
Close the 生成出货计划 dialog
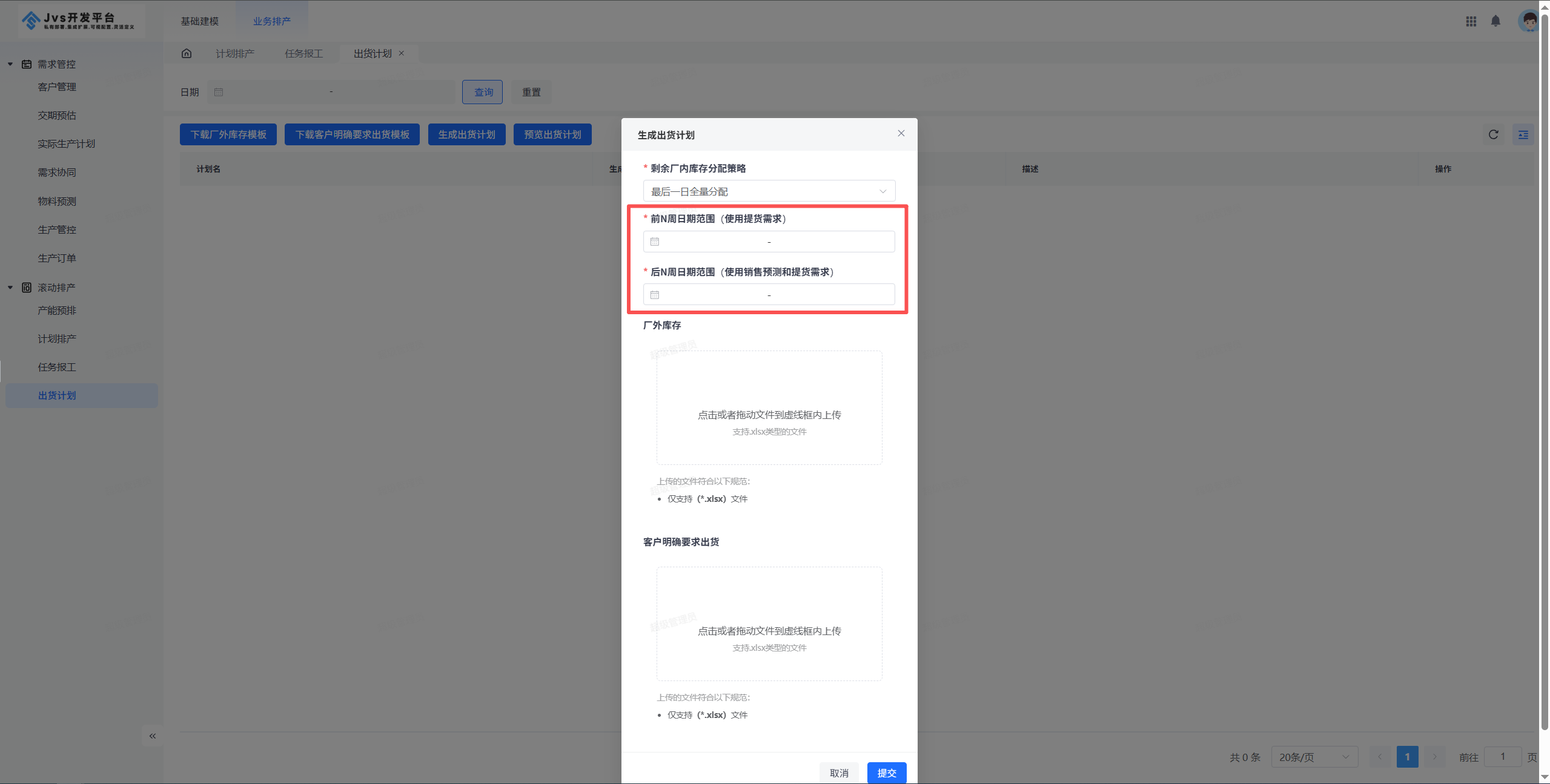(x=901, y=134)
